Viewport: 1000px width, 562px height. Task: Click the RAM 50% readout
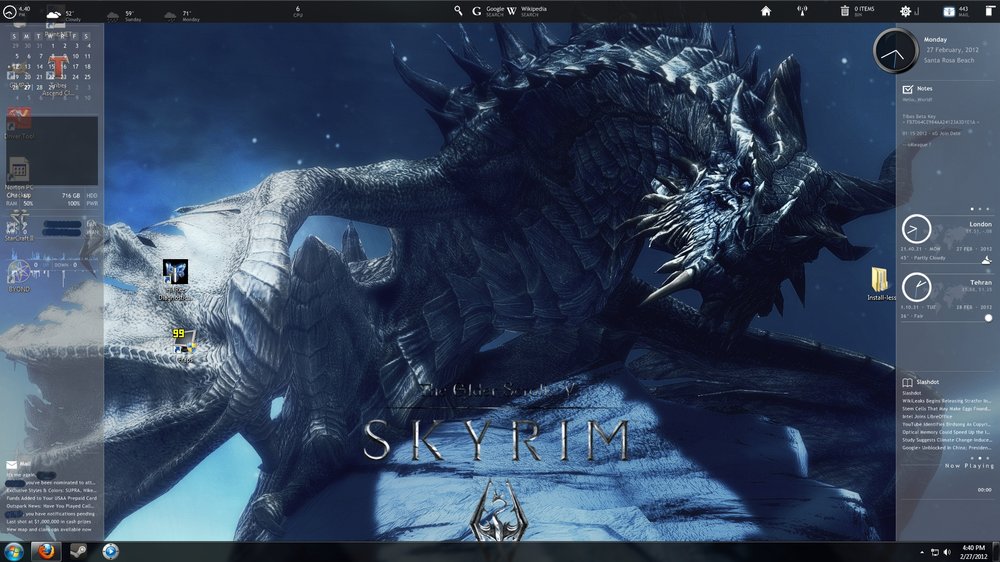point(19,203)
